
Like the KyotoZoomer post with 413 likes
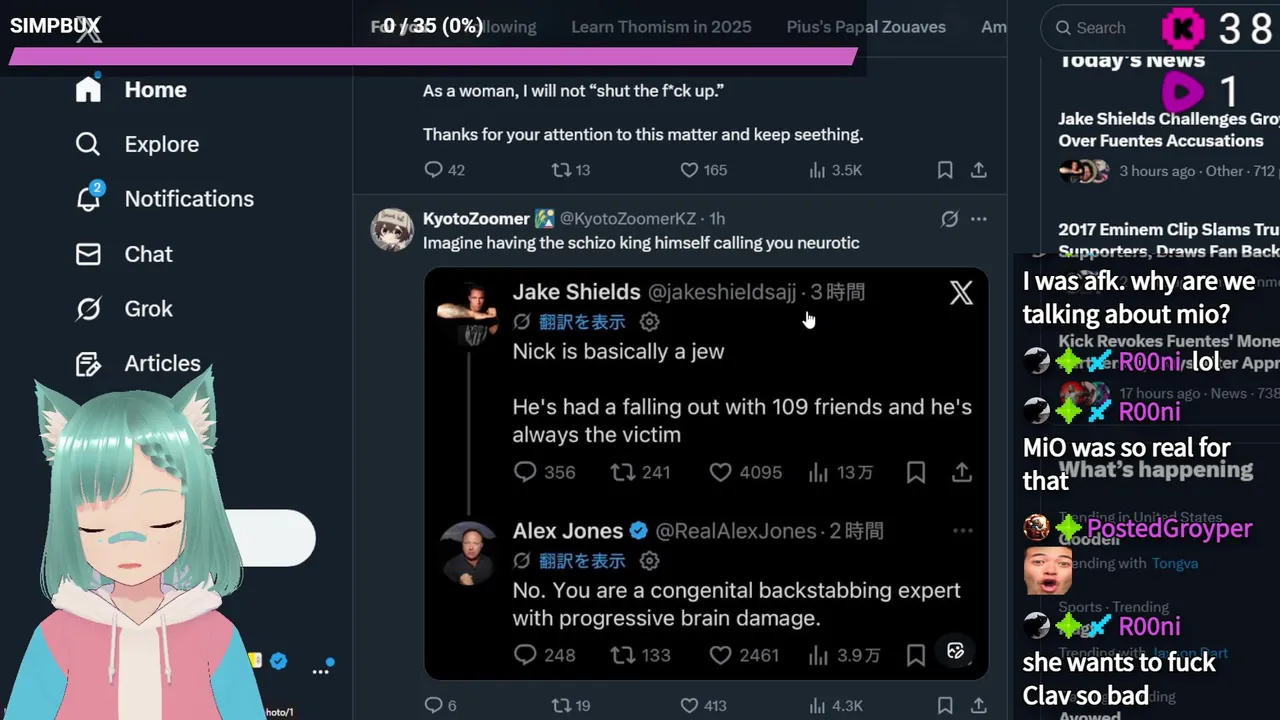click(x=689, y=705)
